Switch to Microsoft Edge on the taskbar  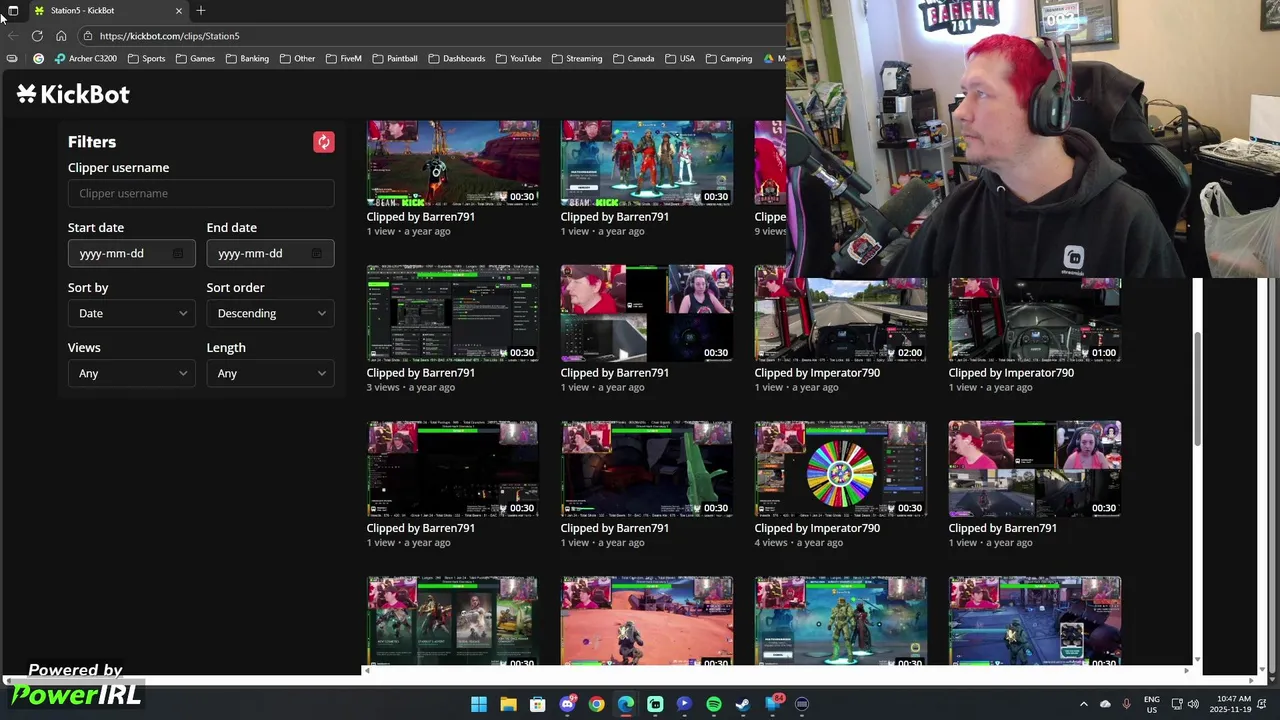tap(626, 704)
